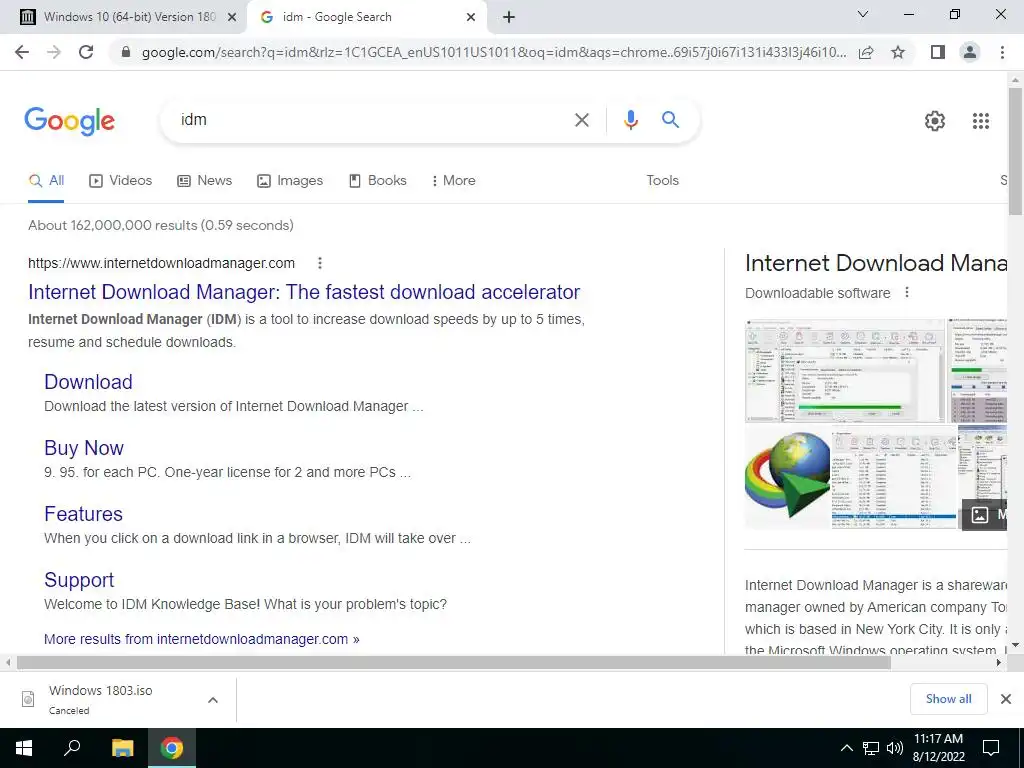Image resolution: width=1024 pixels, height=768 pixels.
Task: Click the horizontal scrollbar right arrow
Action: coord(998,663)
